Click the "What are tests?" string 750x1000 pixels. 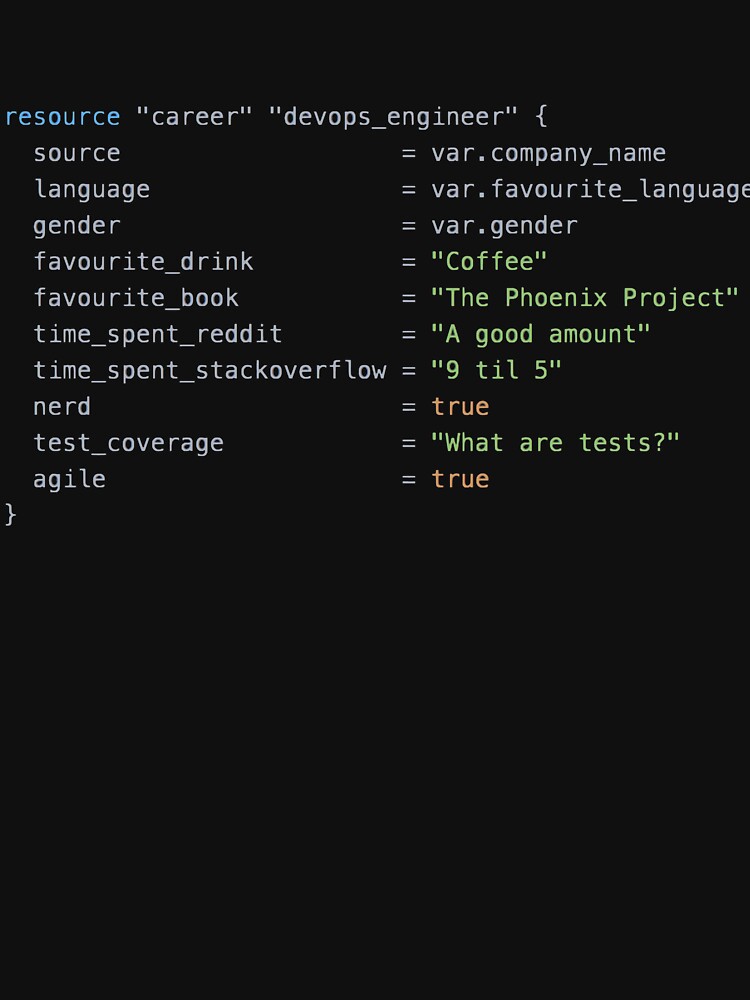556,443
